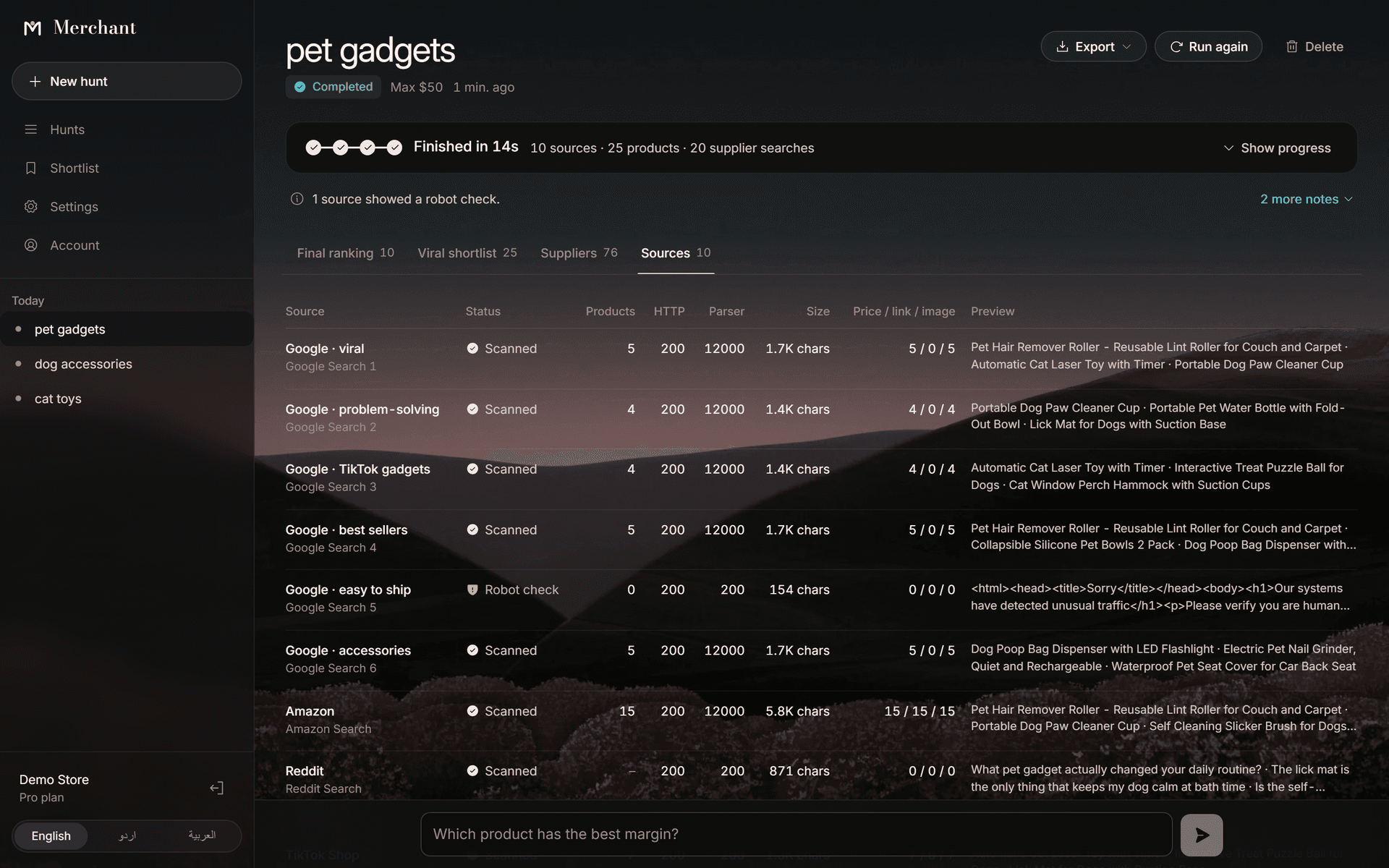Click the Shortlist bookmark icon
The width and height of the screenshot is (1389, 868).
click(x=30, y=168)
